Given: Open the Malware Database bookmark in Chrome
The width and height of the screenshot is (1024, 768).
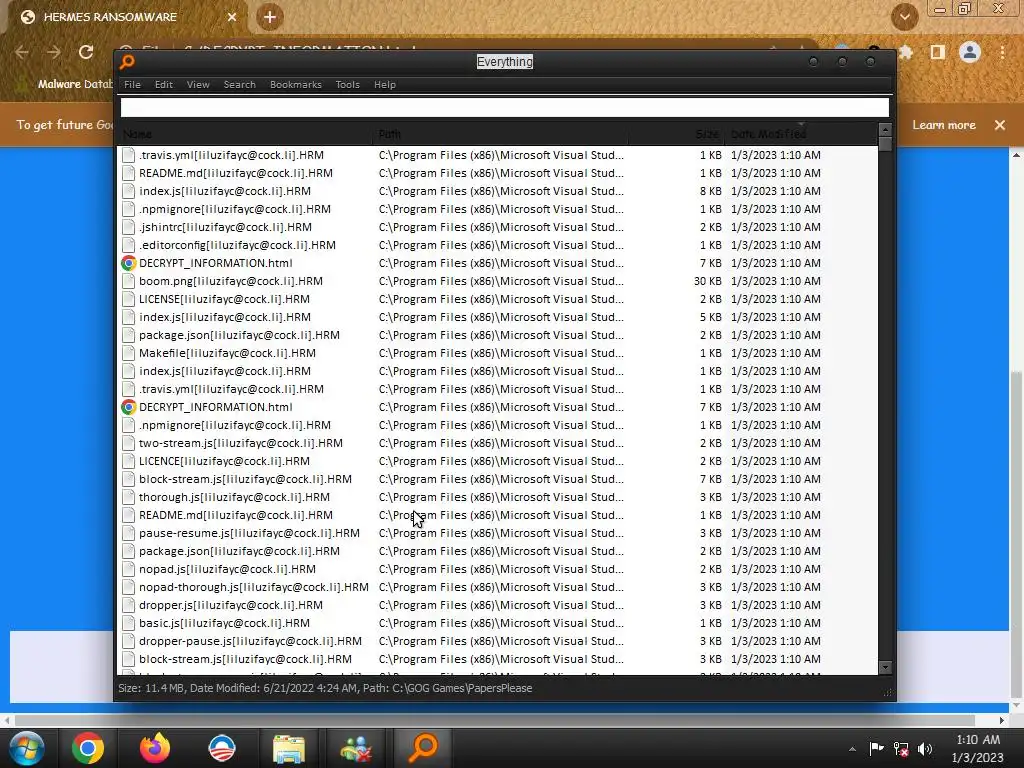Looking at the screenshot, I should 65,84.
